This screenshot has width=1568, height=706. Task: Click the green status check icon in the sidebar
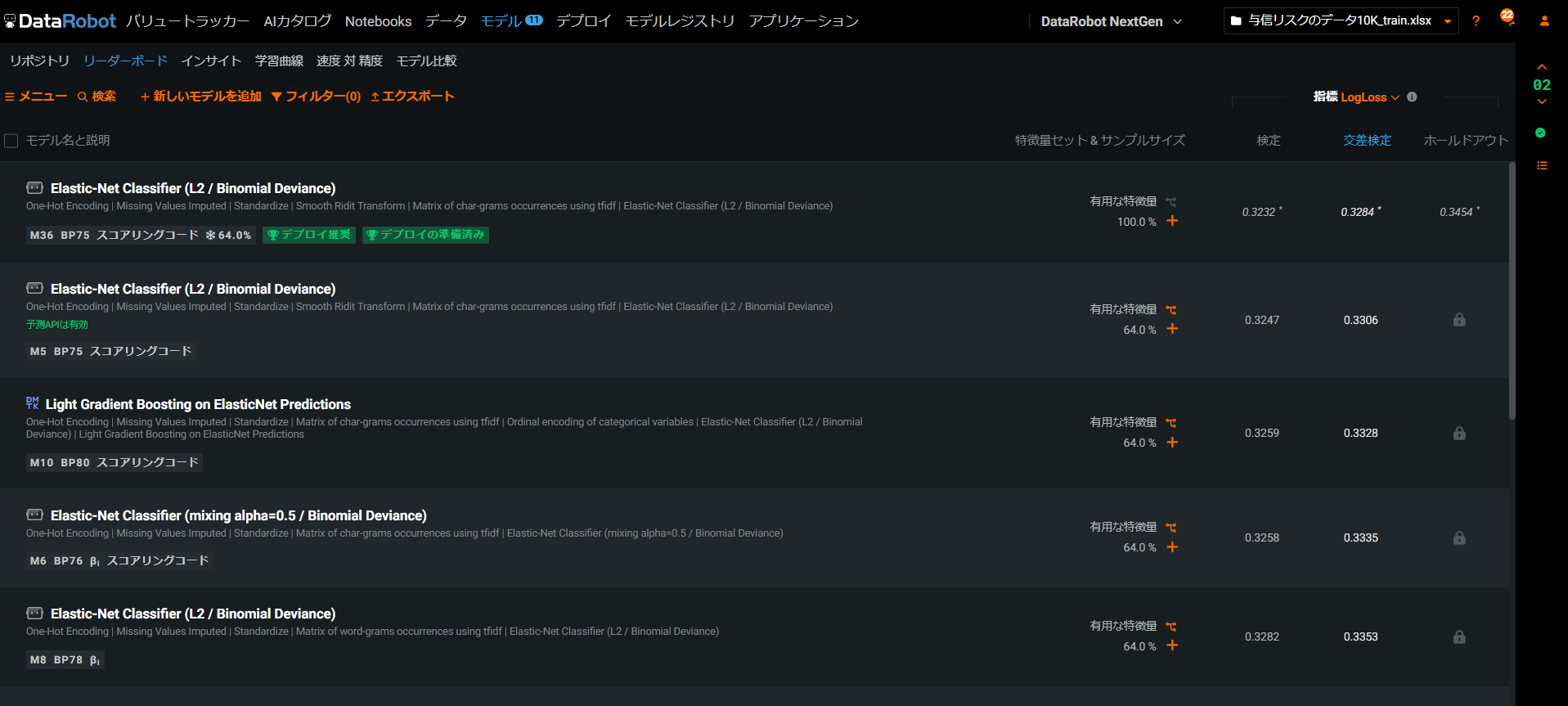pos(1541,133)
